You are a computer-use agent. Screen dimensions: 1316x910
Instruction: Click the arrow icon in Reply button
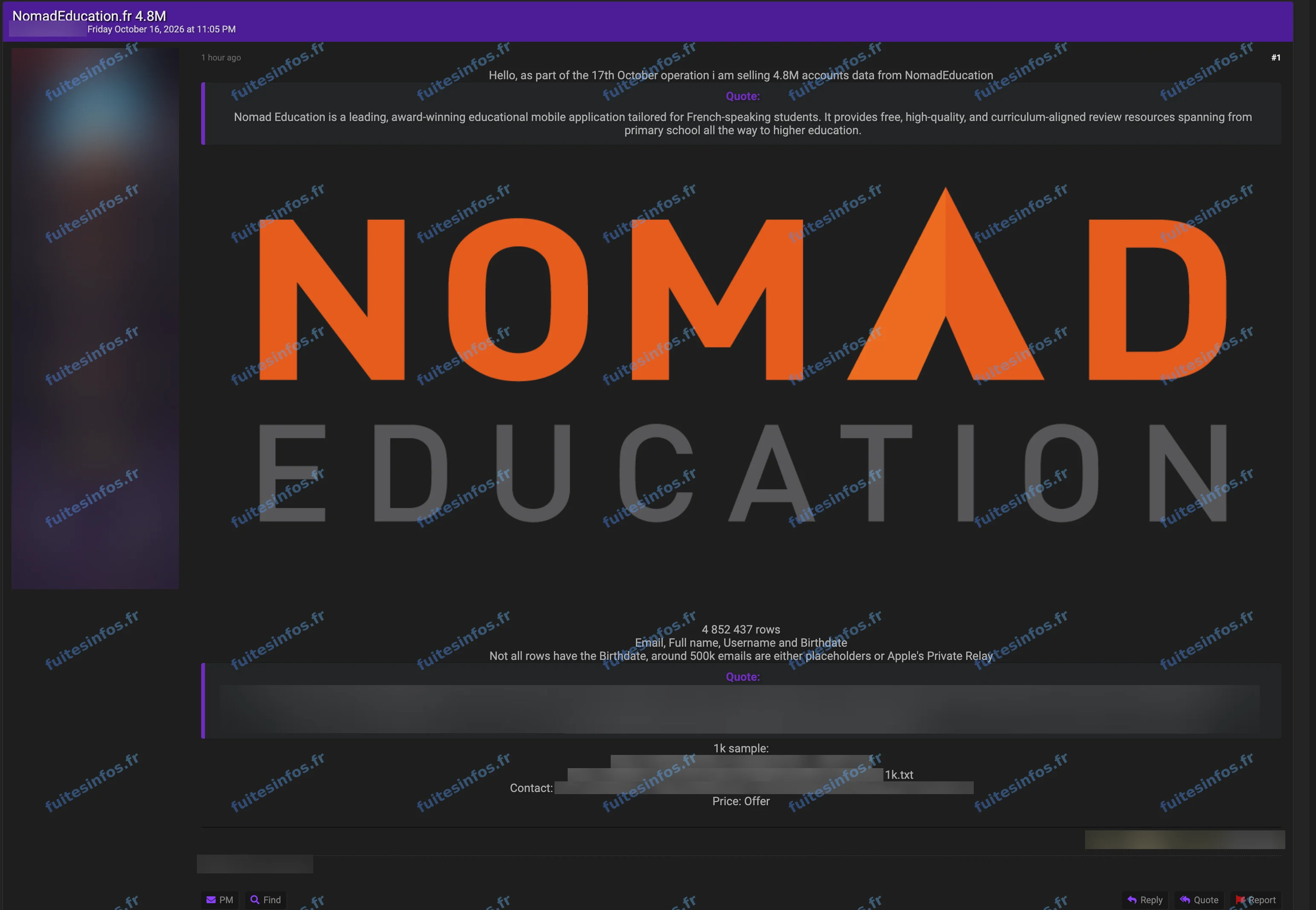pyautogui.click(x=1132, y=899)
